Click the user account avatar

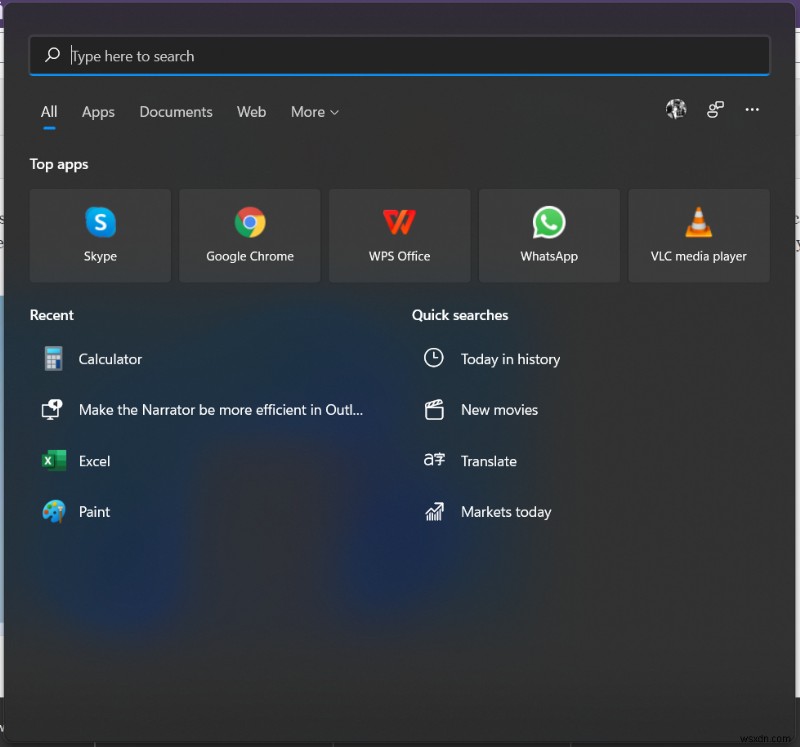676,109
